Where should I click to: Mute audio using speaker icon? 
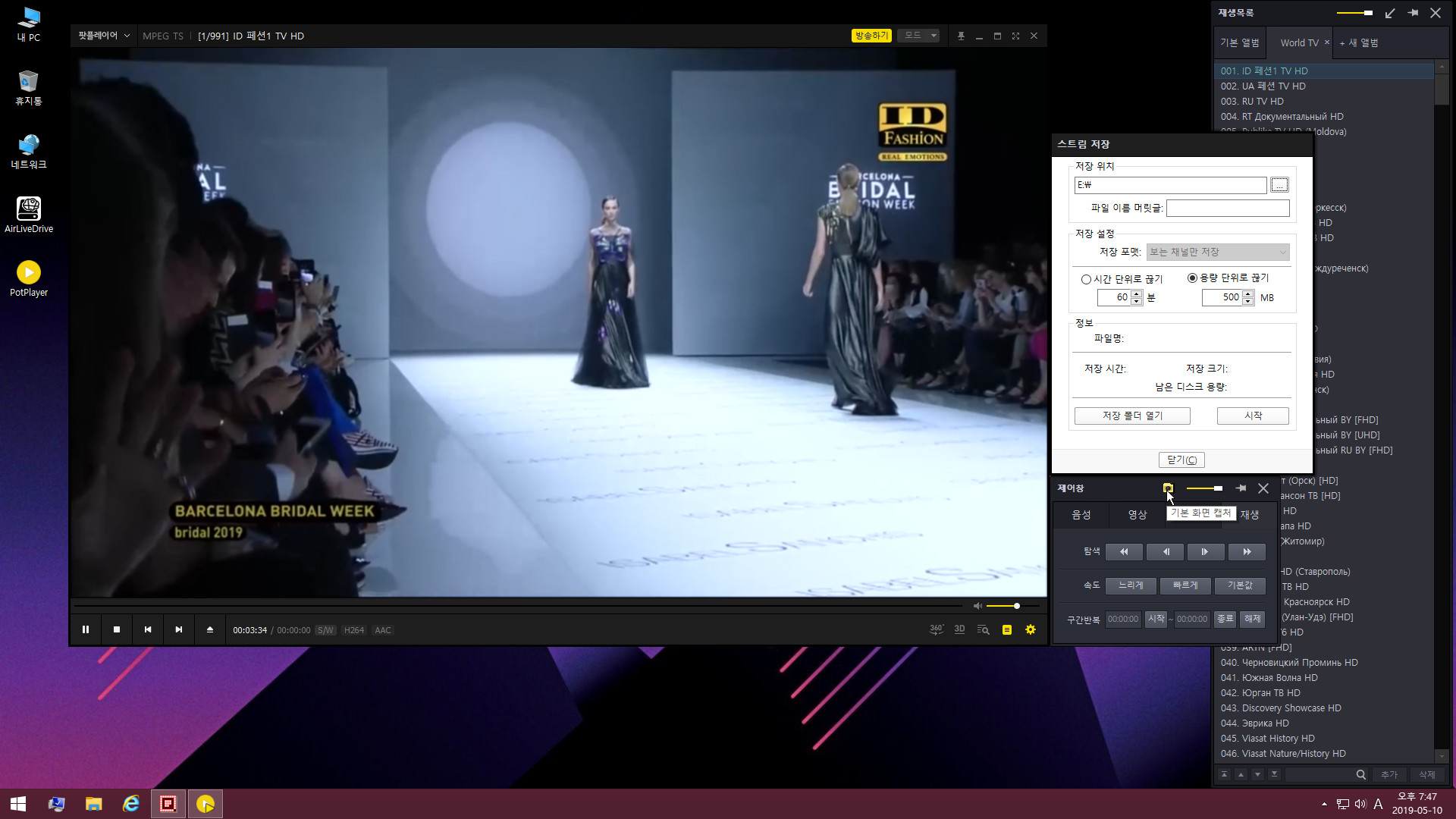coord(977,606)
